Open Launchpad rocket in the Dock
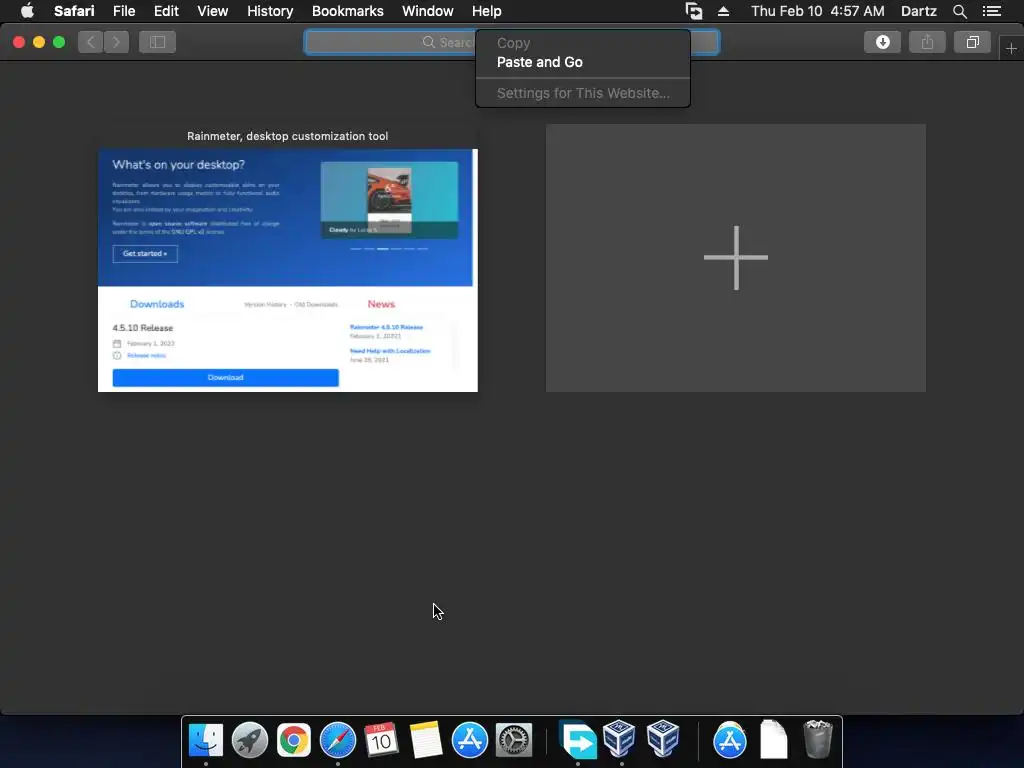This screenshot has width=1024, height=768. click(249, 741)
